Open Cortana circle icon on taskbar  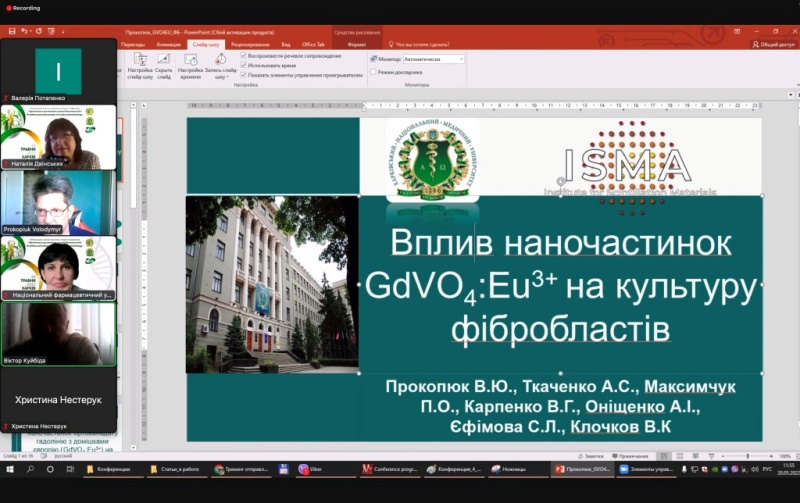pos(50,469)
